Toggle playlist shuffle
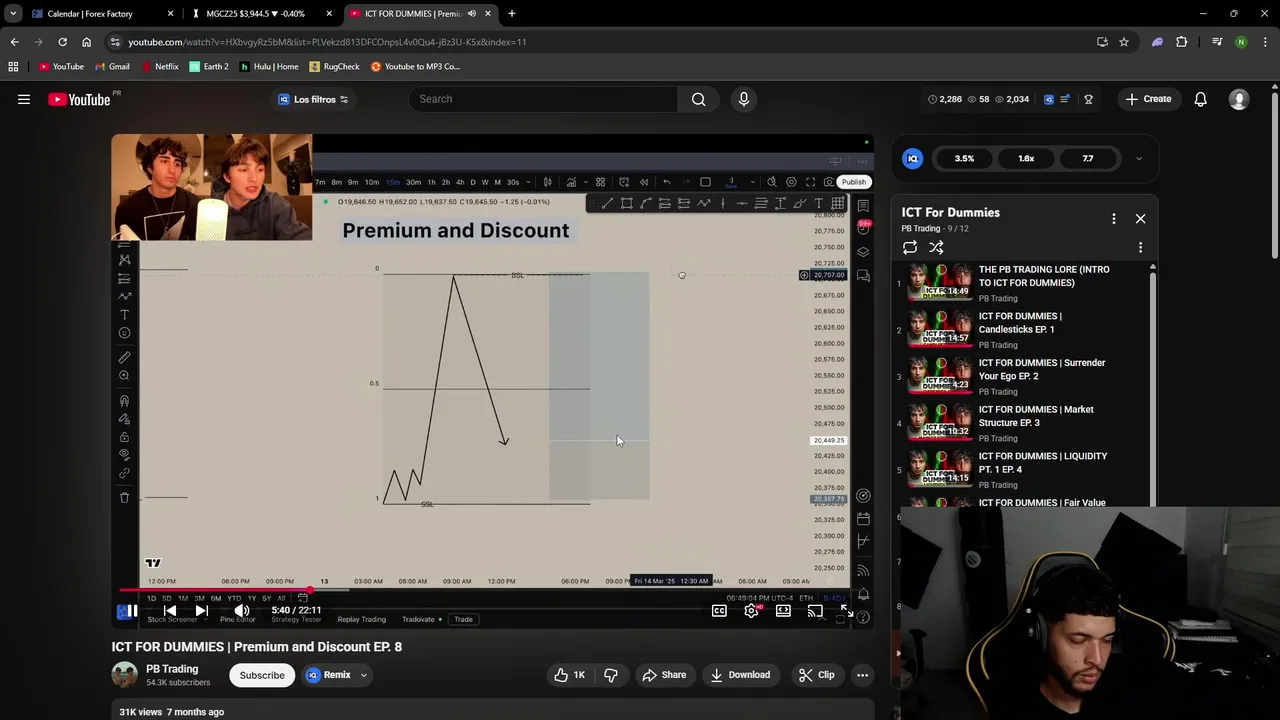This screenshot has width=1280, height=720. click(x=936, y=247)
